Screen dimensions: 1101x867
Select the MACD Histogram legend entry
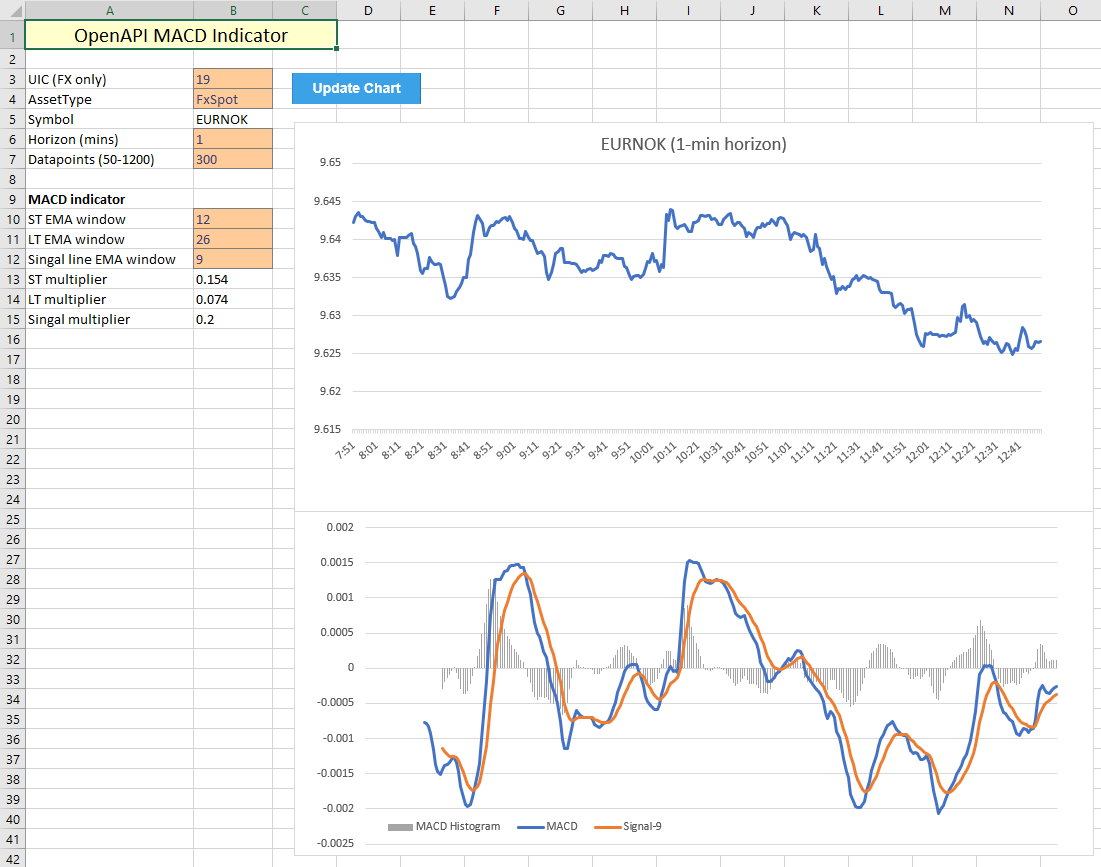coord(443,826)
